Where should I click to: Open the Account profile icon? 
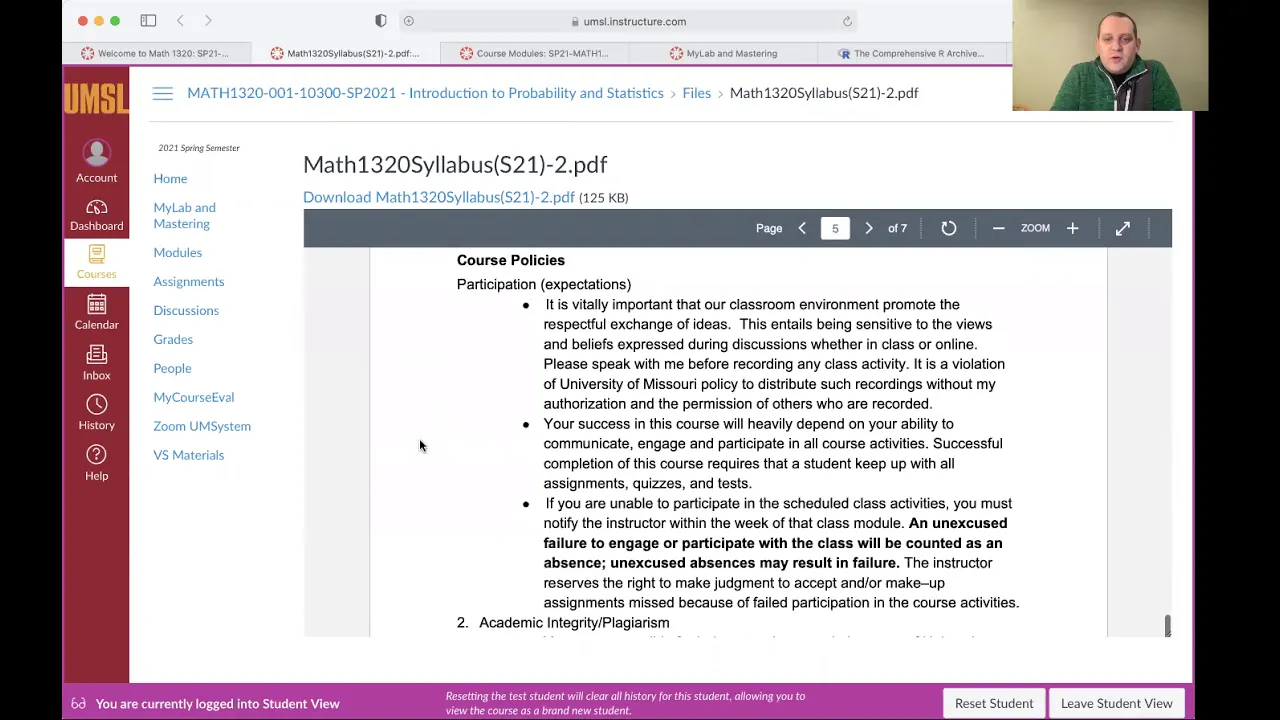point(96,162)
